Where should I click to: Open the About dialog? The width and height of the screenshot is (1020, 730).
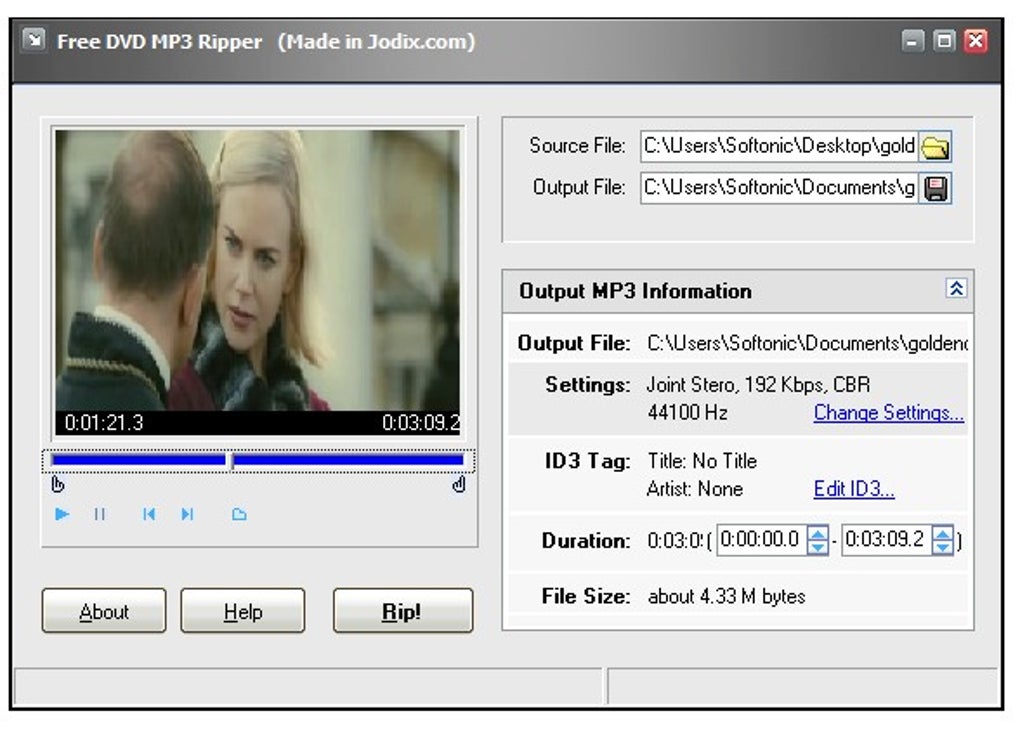[104, 611]
